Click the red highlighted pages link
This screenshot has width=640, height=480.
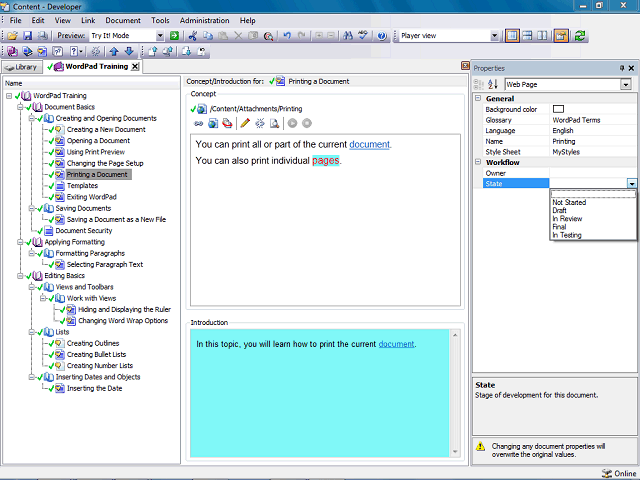coord(325,160)
